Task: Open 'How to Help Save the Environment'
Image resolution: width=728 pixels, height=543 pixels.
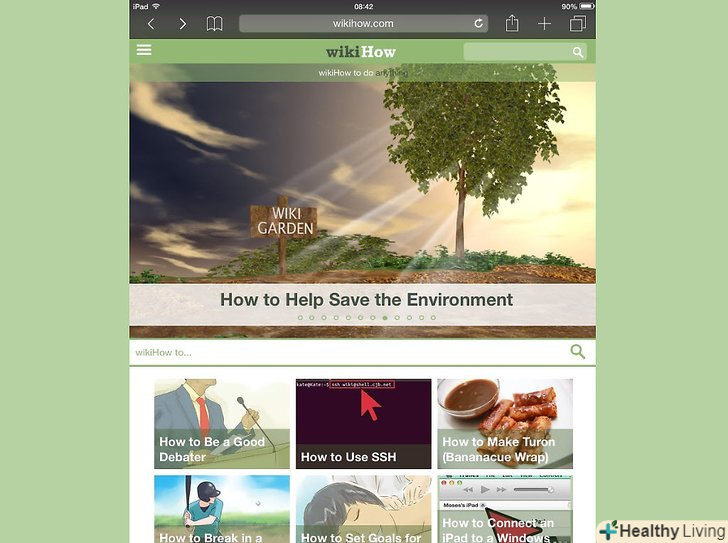Action: click(x=366, y=300)
